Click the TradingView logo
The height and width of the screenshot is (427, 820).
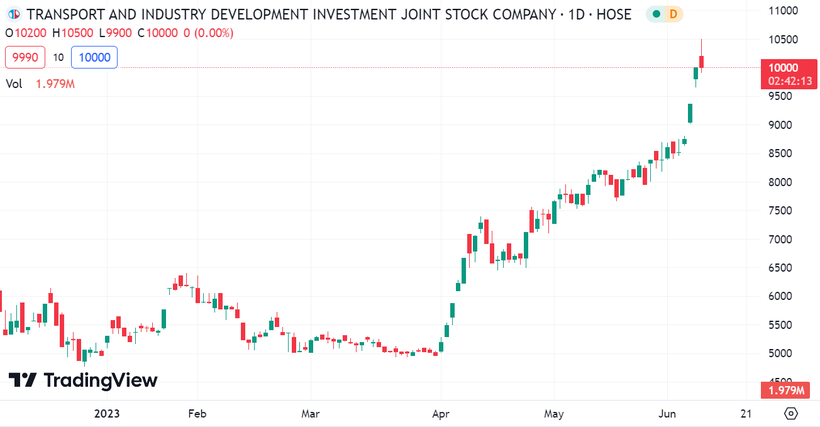click(83, 380)
